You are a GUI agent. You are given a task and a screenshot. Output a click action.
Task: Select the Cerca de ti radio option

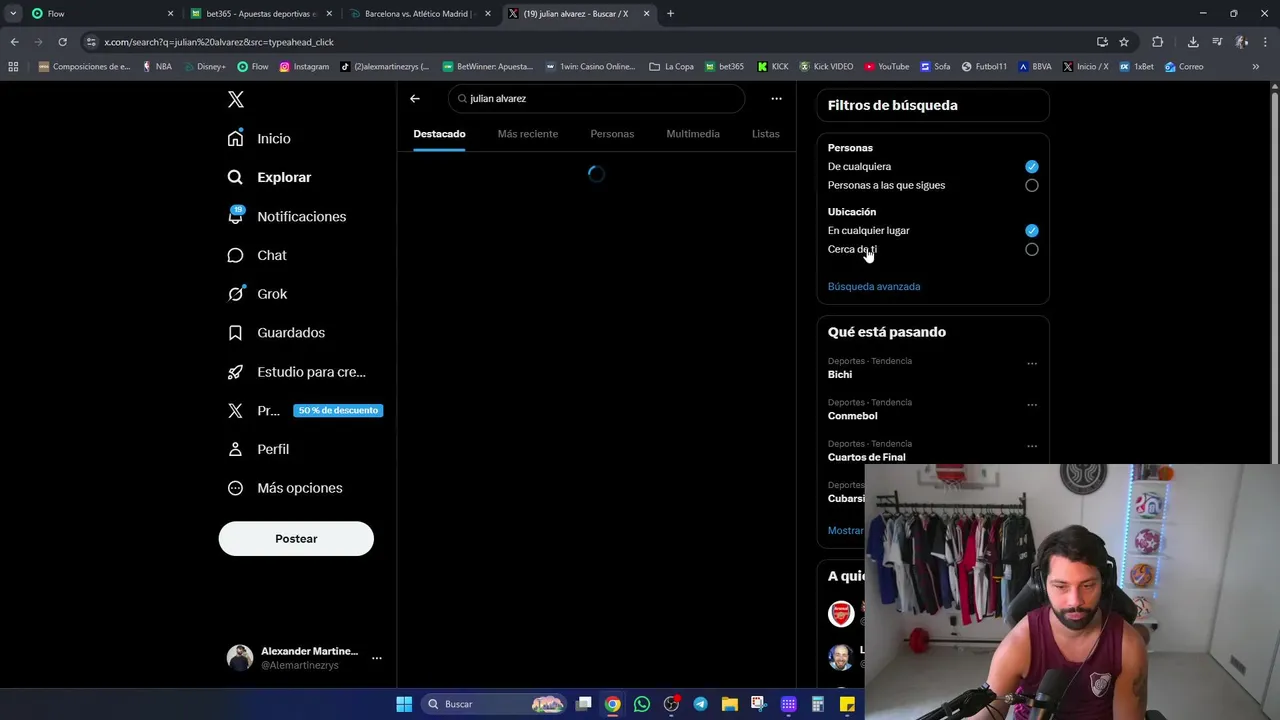(1032, 249)
